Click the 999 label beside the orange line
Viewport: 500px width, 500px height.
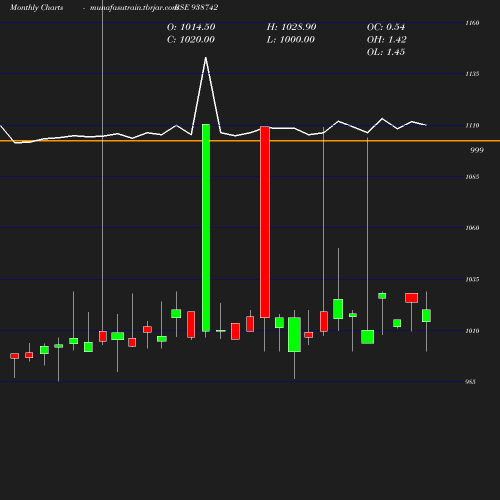click(x=477, y=150)
